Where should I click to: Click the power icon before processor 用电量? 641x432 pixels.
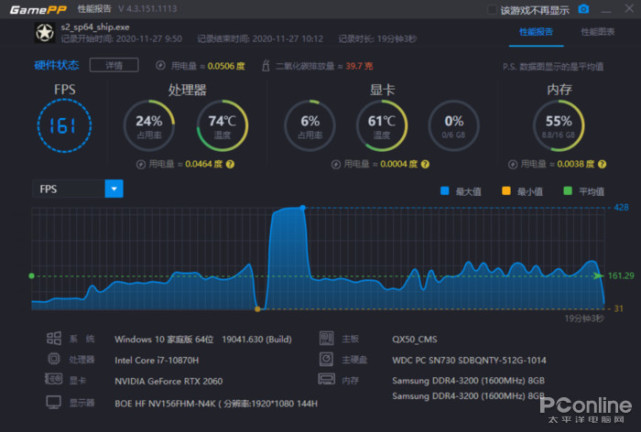tap(141, 164)
